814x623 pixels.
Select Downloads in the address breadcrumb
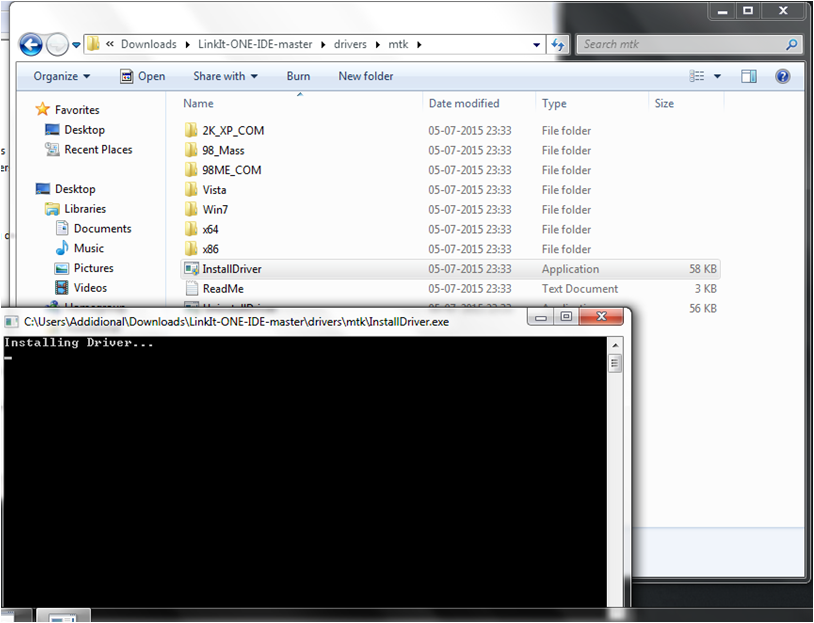148,44
